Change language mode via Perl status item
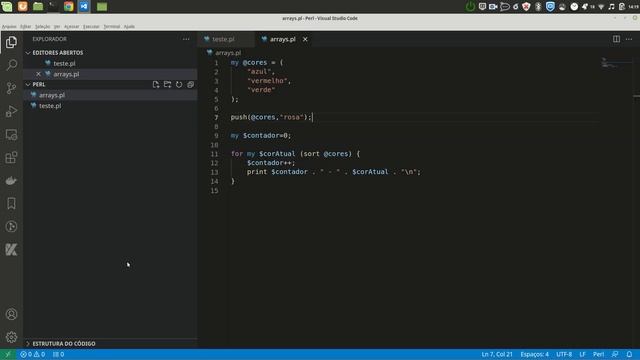Screen dimensions: 640x360 598,354
